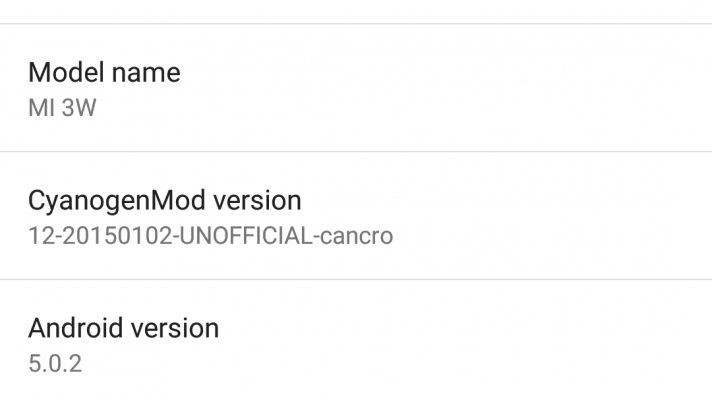Viewport: 712px width, 400px height.
Task: Open the CyanogenMod version entry
Action: click(356, 216)
